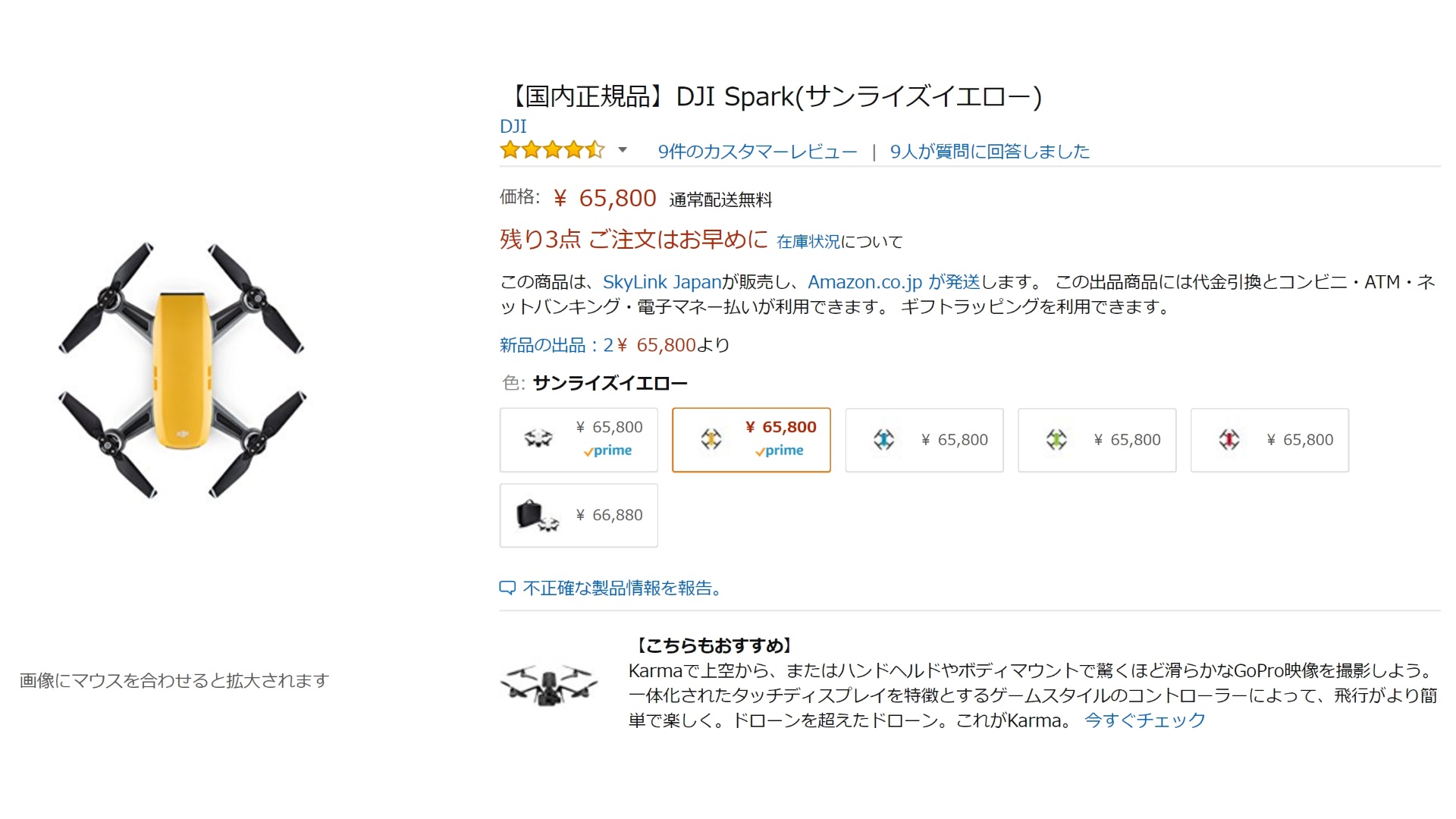Select the red drone color option
This screenshot has height=819, width=1456.
coord(1269,440)
